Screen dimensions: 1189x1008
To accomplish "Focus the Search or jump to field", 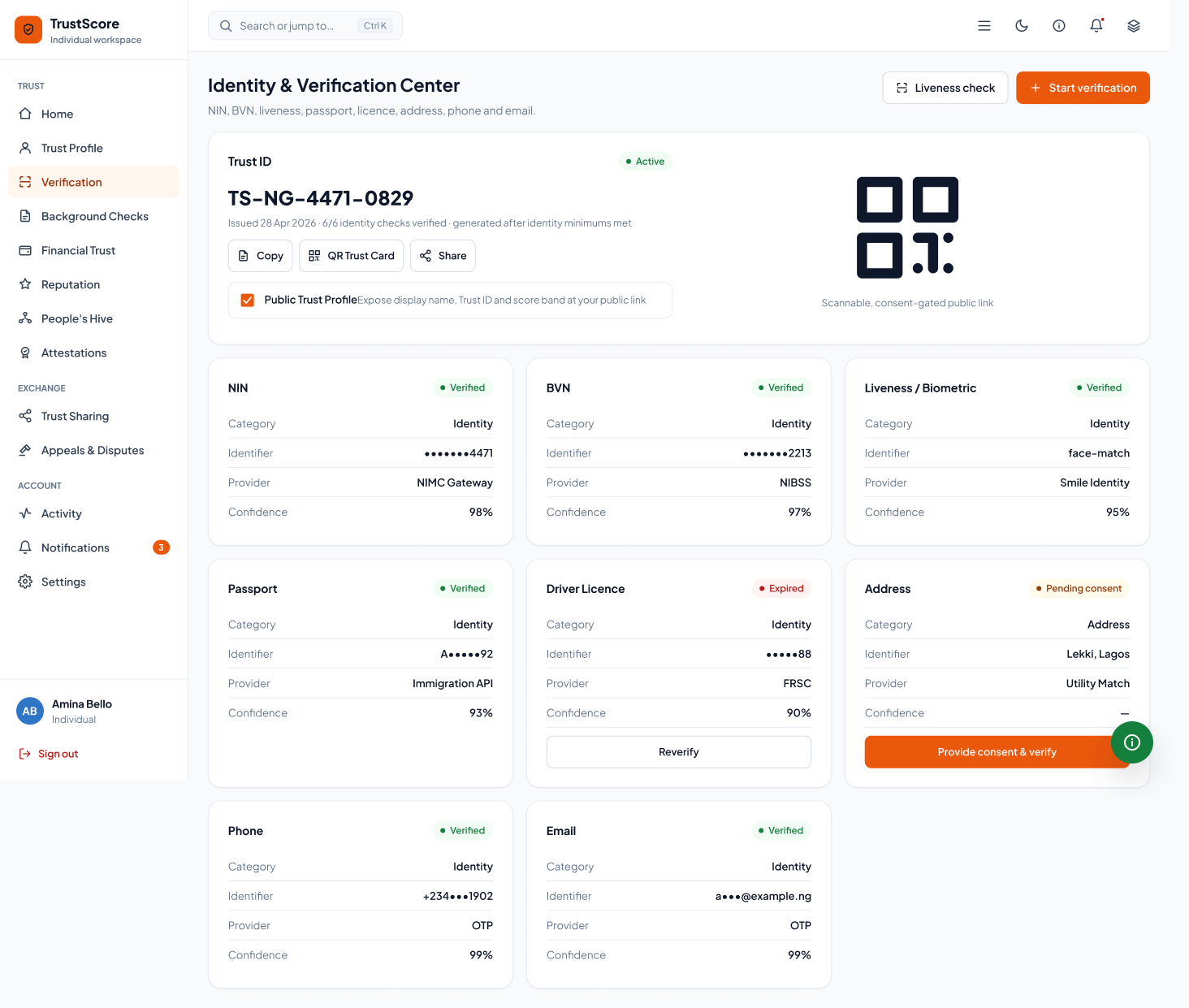I will (305, 26).
